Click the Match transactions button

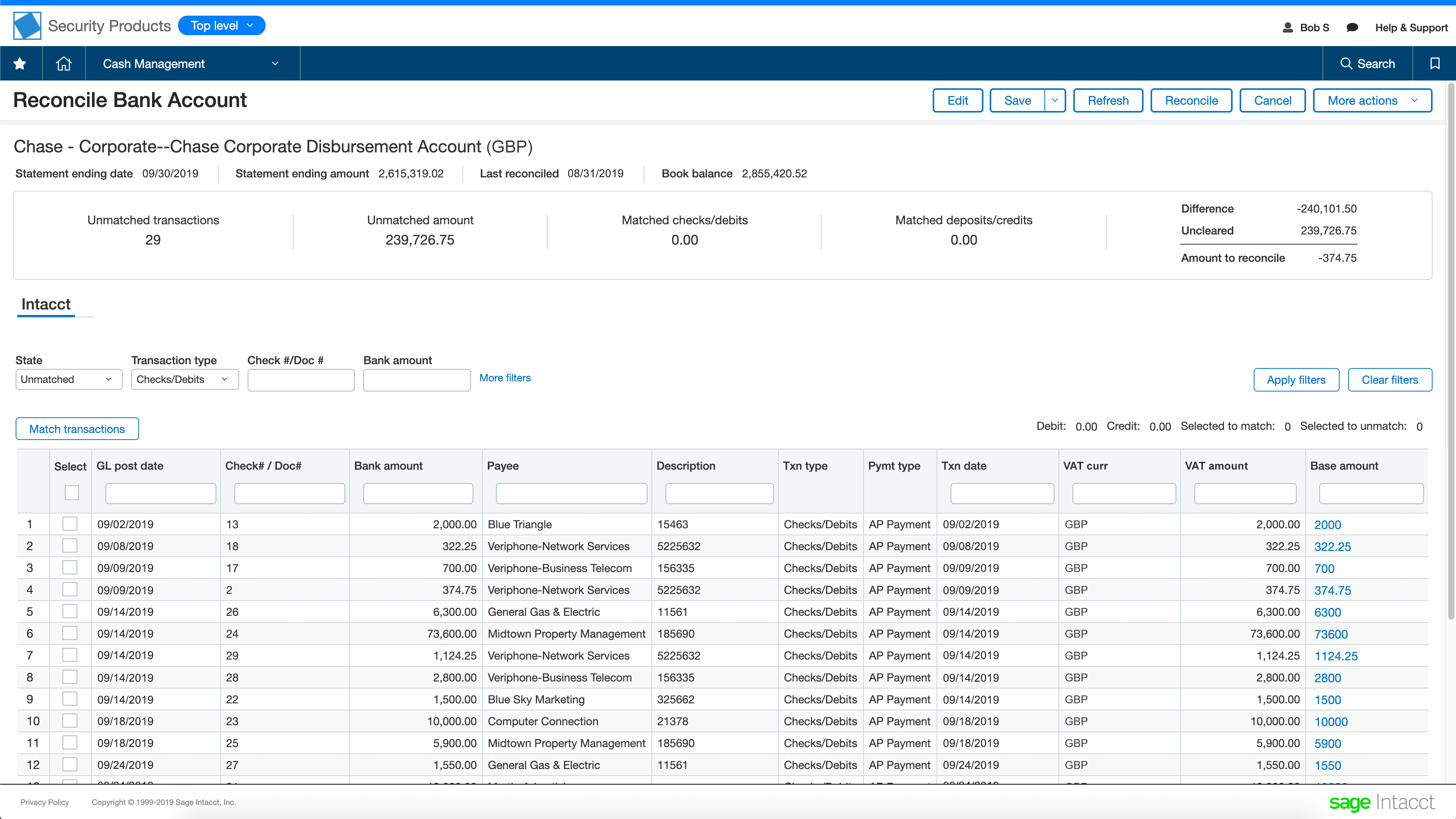[x=77, y=429]
